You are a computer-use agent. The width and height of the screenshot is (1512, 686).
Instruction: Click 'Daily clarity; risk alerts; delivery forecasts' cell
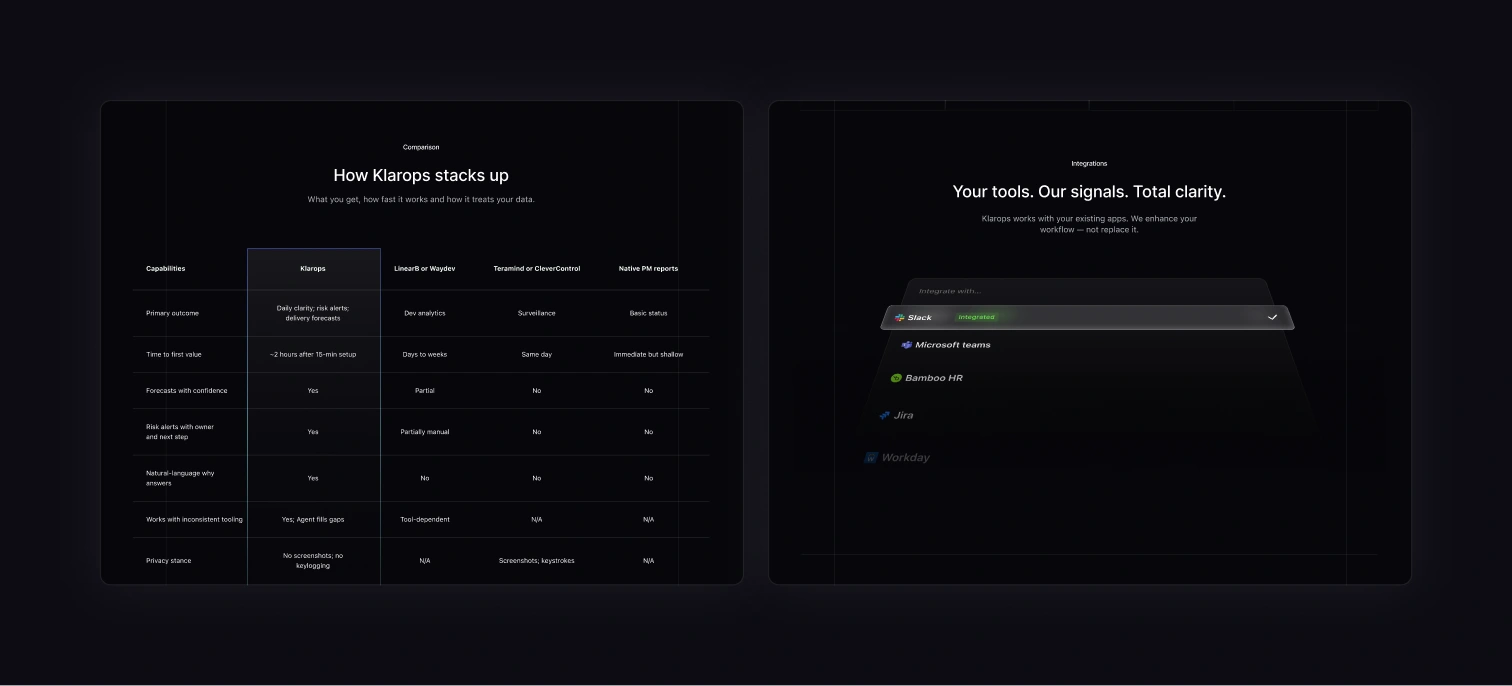pyautogui.click(x=313, y=313)
